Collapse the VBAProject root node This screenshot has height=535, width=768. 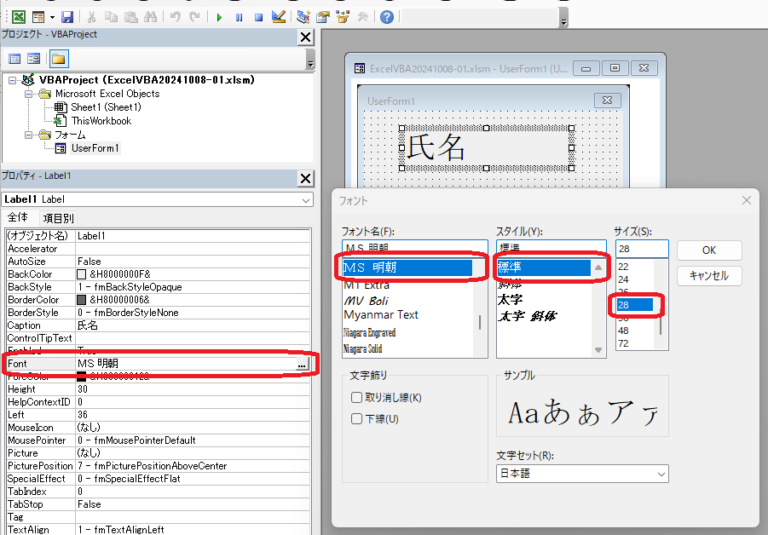(12, 80)
